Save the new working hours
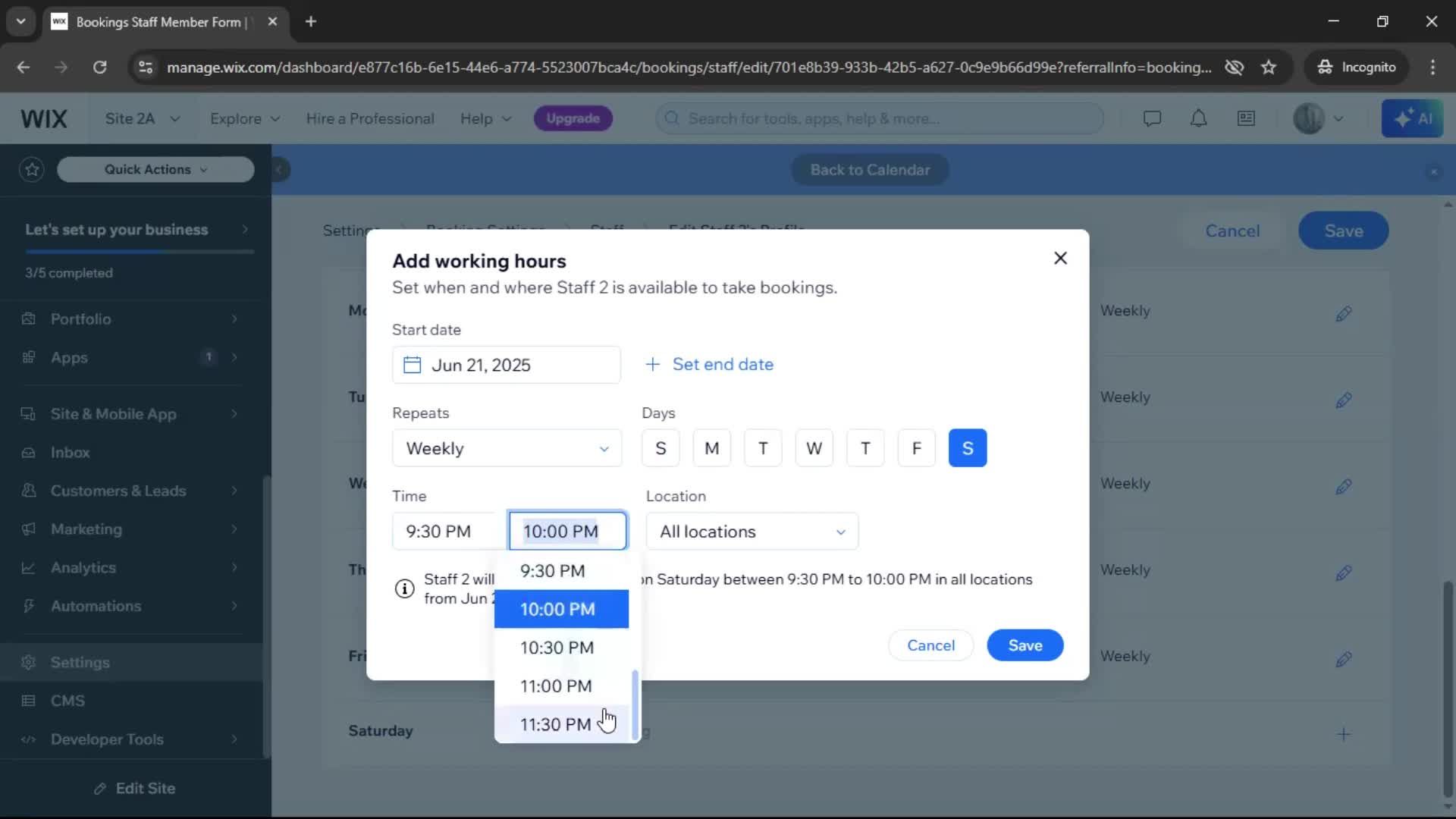 1025,645
